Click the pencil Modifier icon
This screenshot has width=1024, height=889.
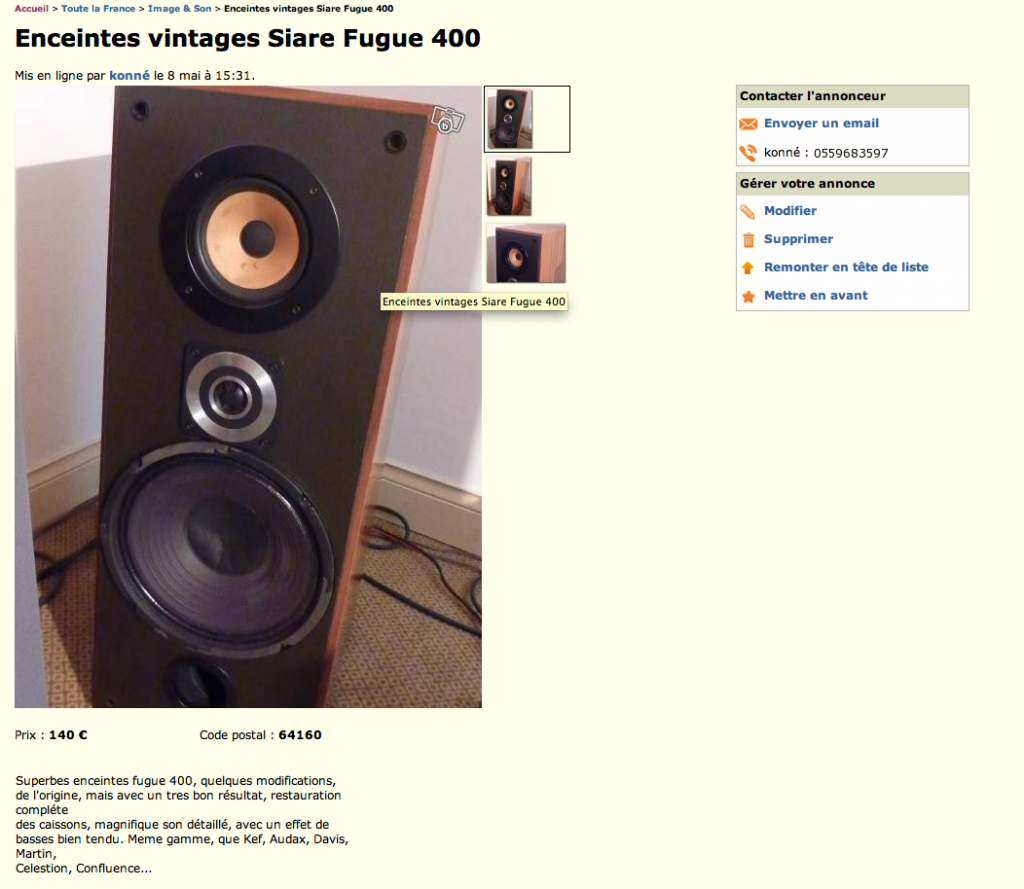748,212
